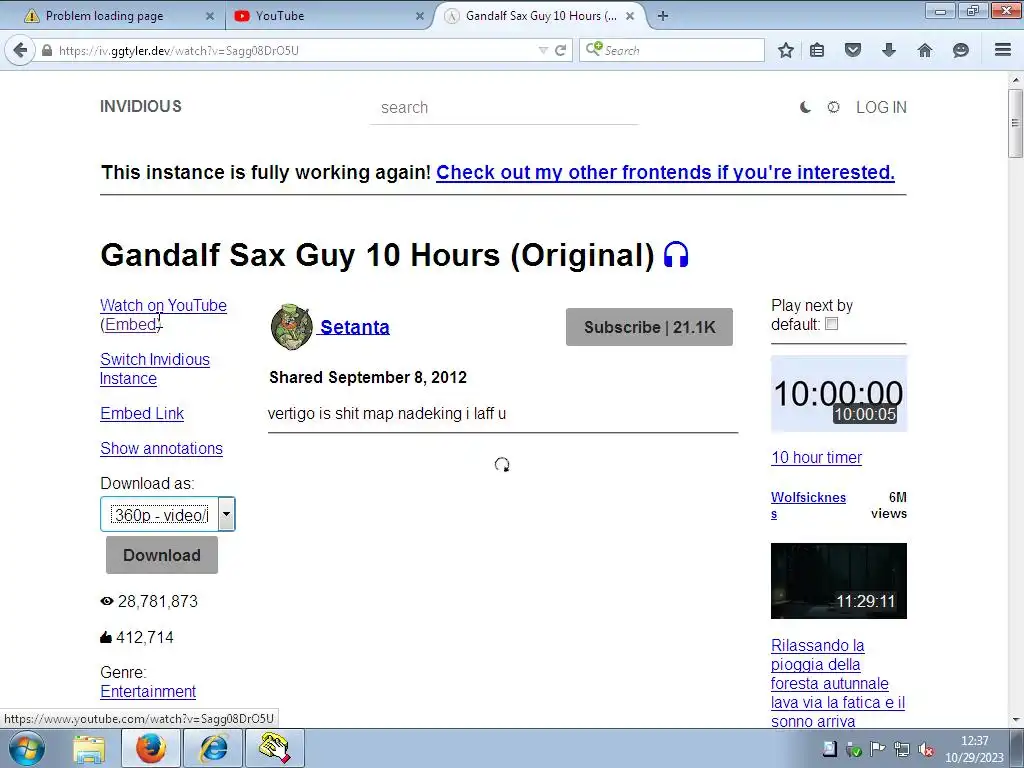Expand the Download as quality dropdown
The width and height of the screenshot is (1024, 768).
coord(226,514)
